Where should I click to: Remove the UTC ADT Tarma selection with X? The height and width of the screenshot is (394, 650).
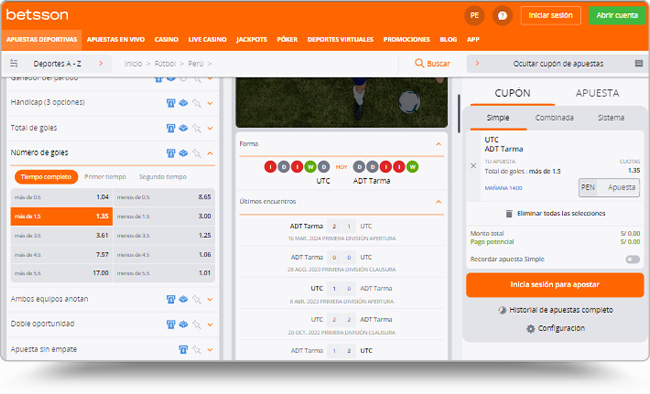point(473,165)
